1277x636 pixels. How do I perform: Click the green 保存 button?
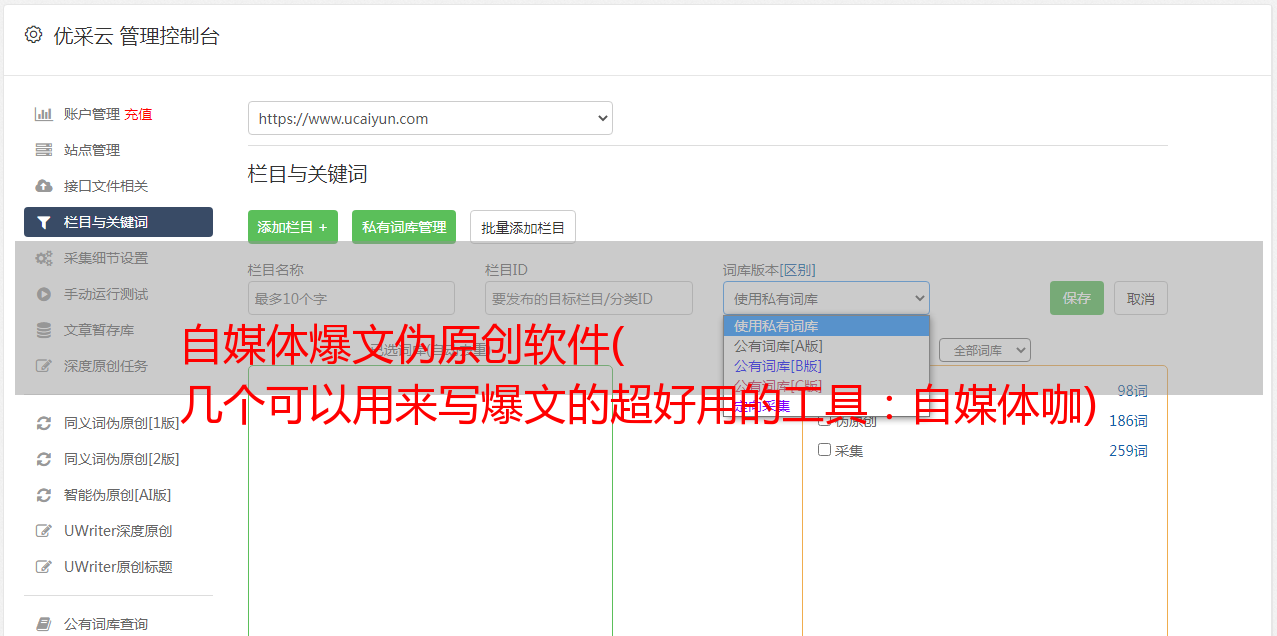coord(1077,298)
